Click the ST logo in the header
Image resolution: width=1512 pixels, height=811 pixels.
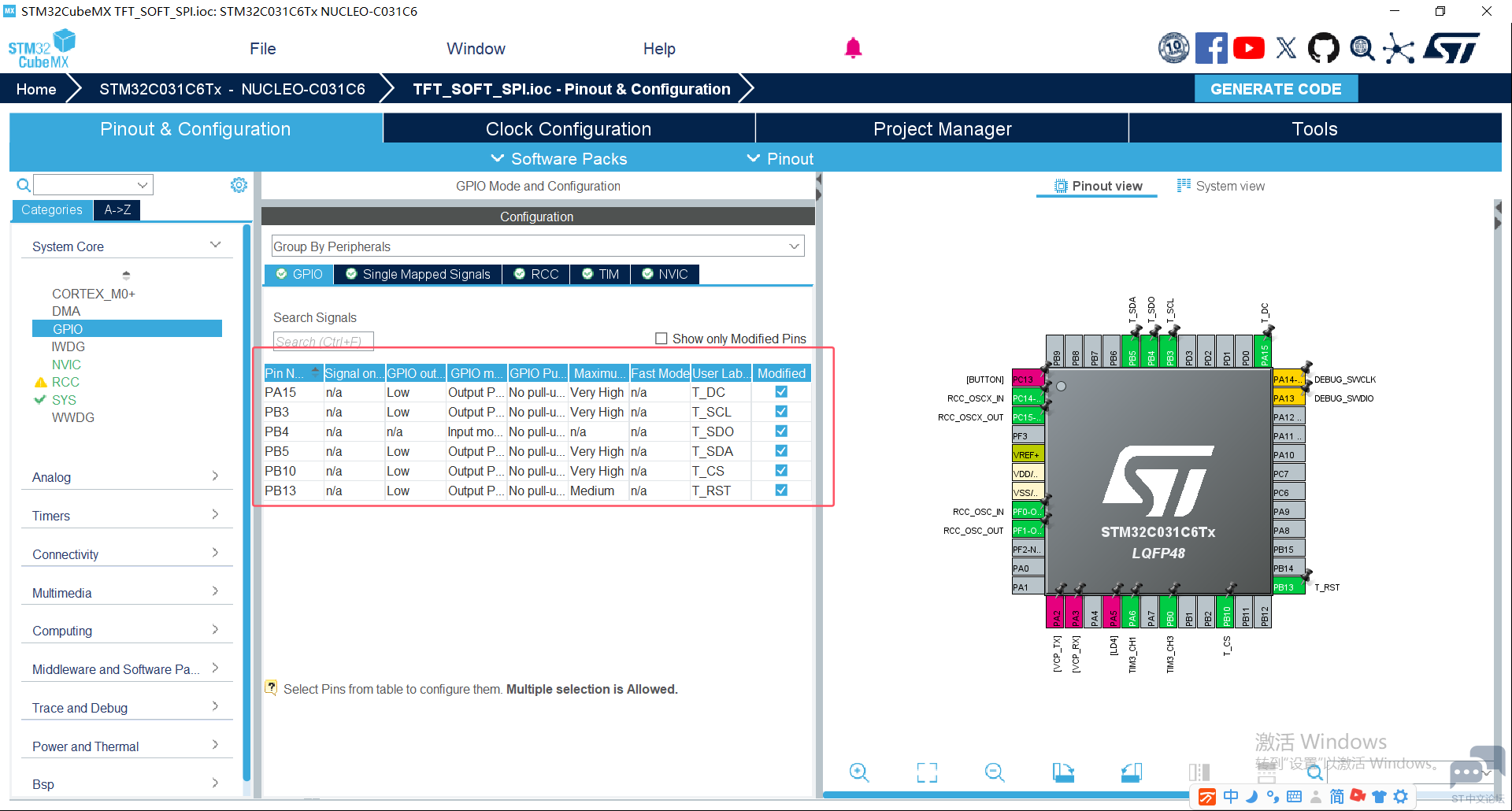1451,48
